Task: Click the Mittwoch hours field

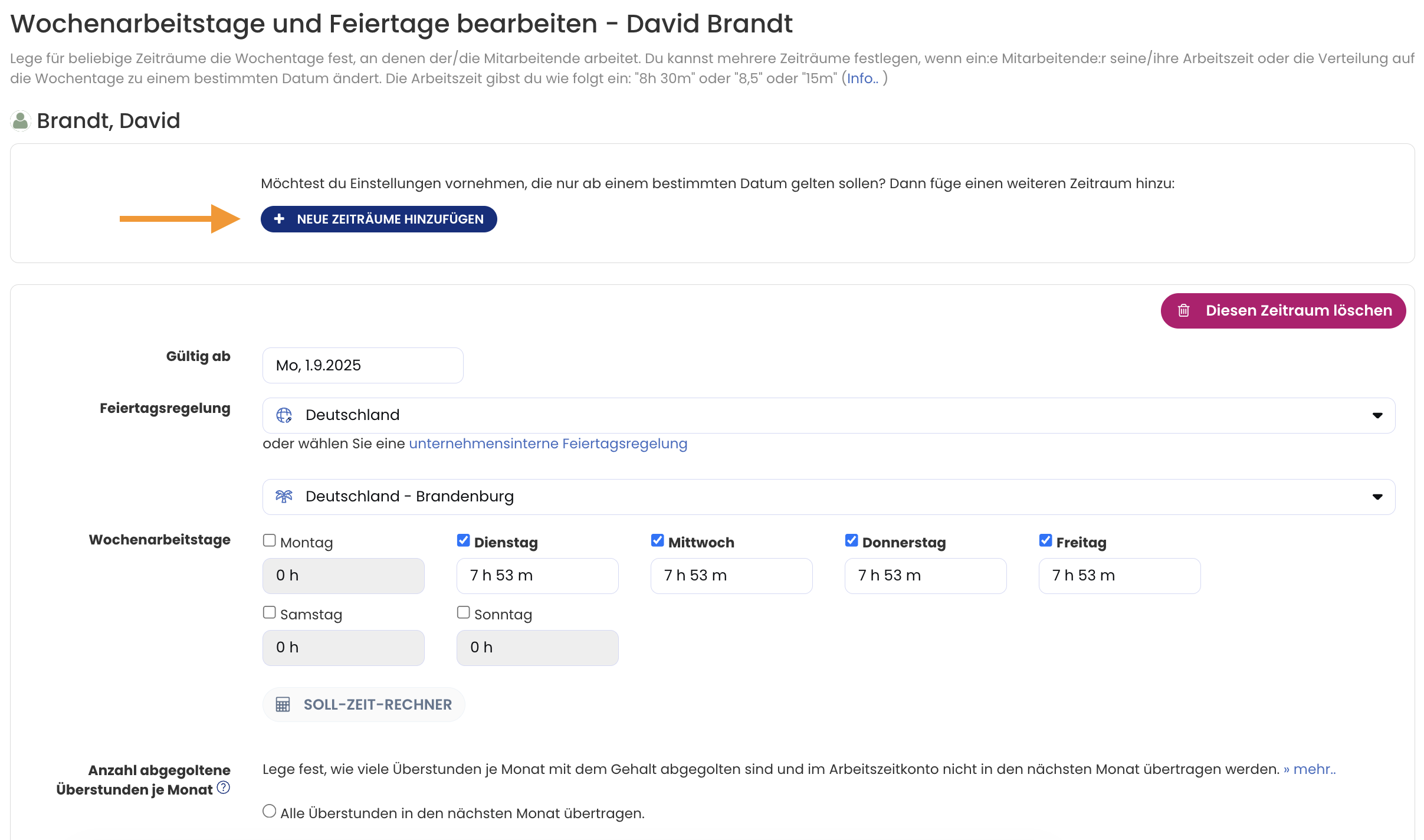Action: [x=731, y=576]
